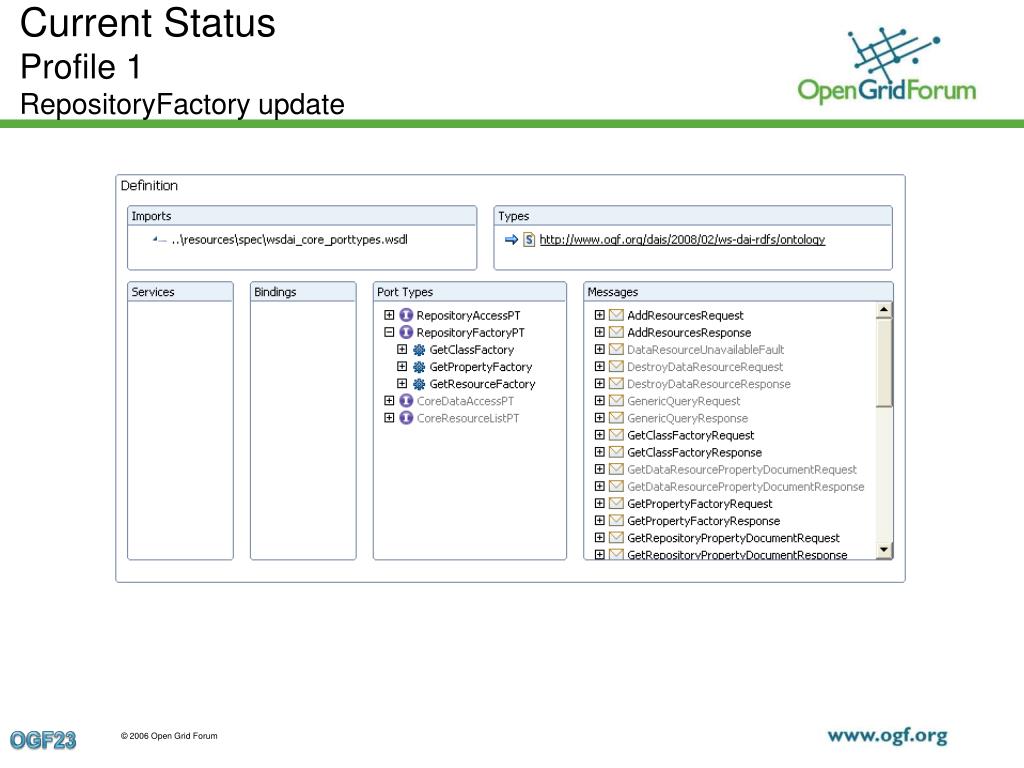Expand the CoreDataAccessPT node
The width and height of the screenshot is (1024, 768).
click(389, 400)
